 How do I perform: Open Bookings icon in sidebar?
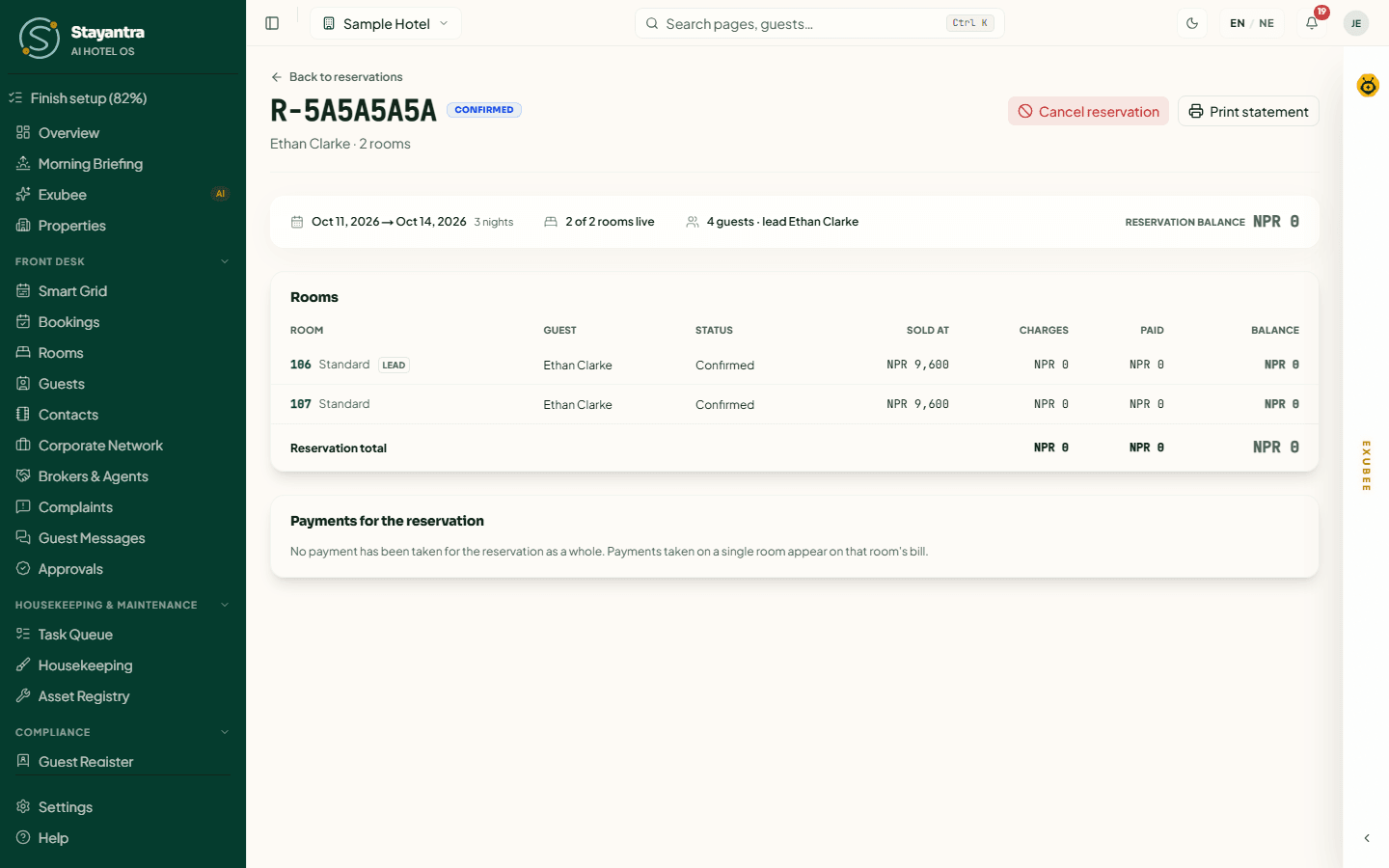point(23,322)
